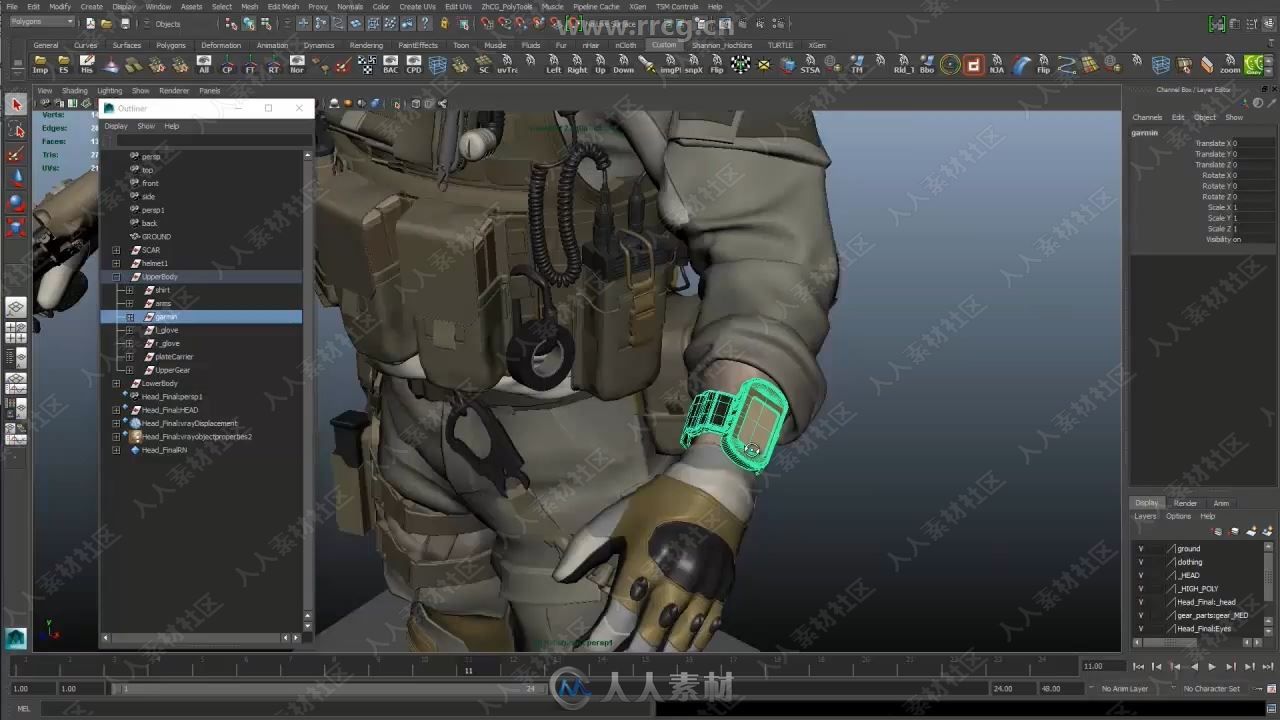Click the Left shelf script button
Image resolution: width=1280 pixels, height=720 pixels.
tap(554, 66)
